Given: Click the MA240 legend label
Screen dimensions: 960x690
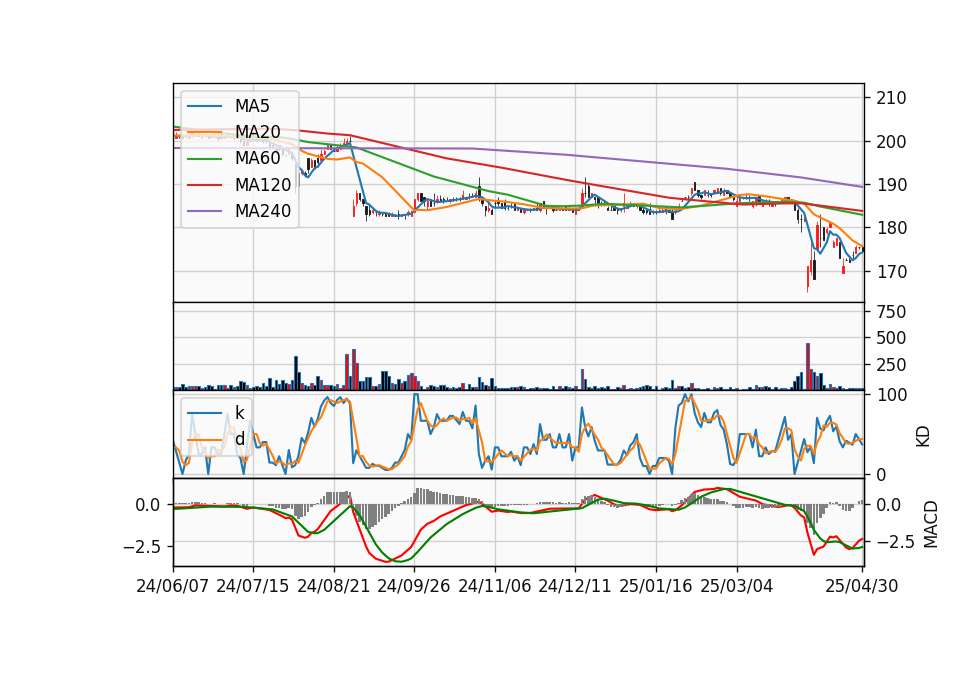Looking at the screenshot, I should [263, 211].
